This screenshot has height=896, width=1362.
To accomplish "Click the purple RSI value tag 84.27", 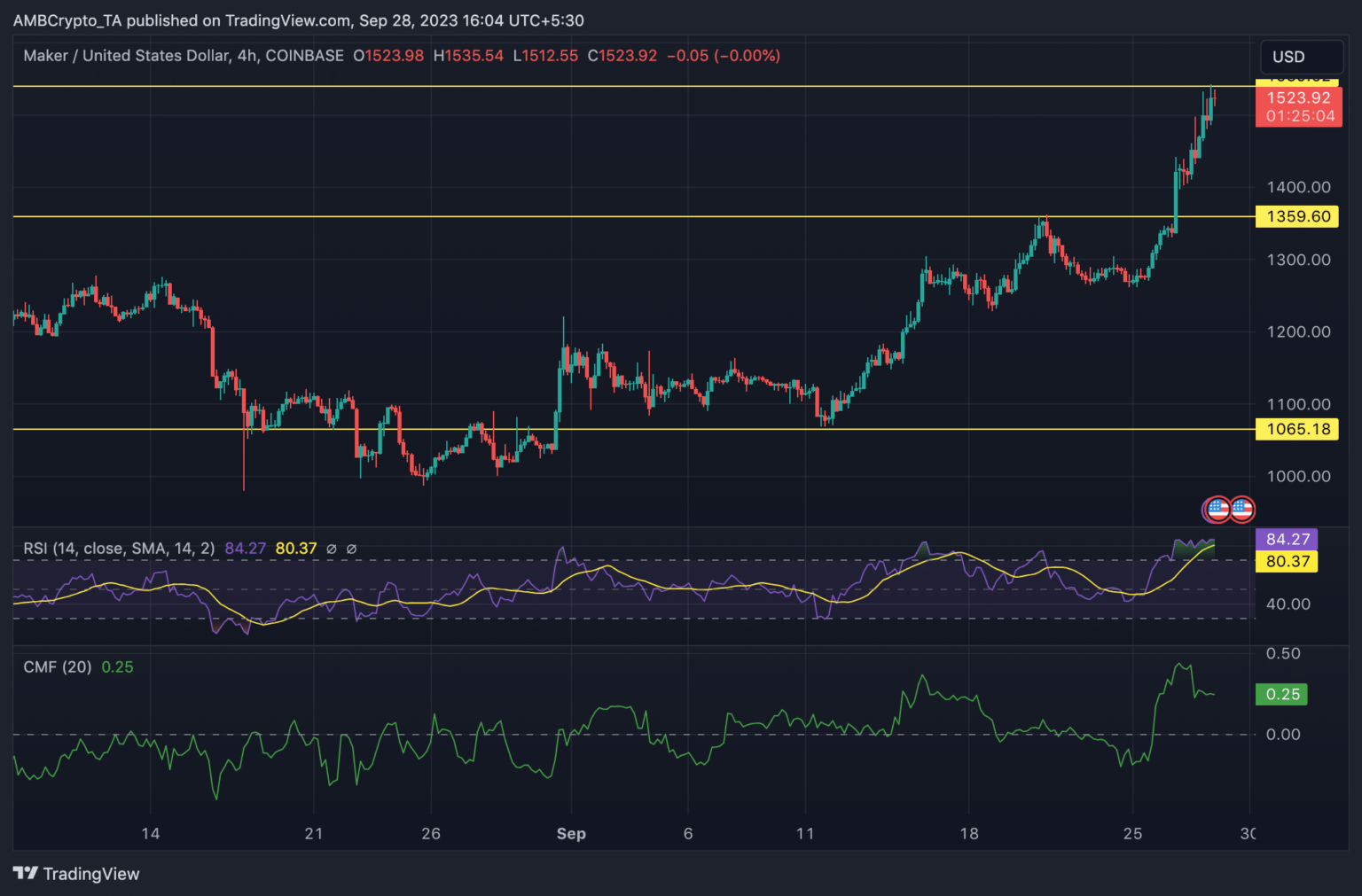I will click(x=1288, y=539).
